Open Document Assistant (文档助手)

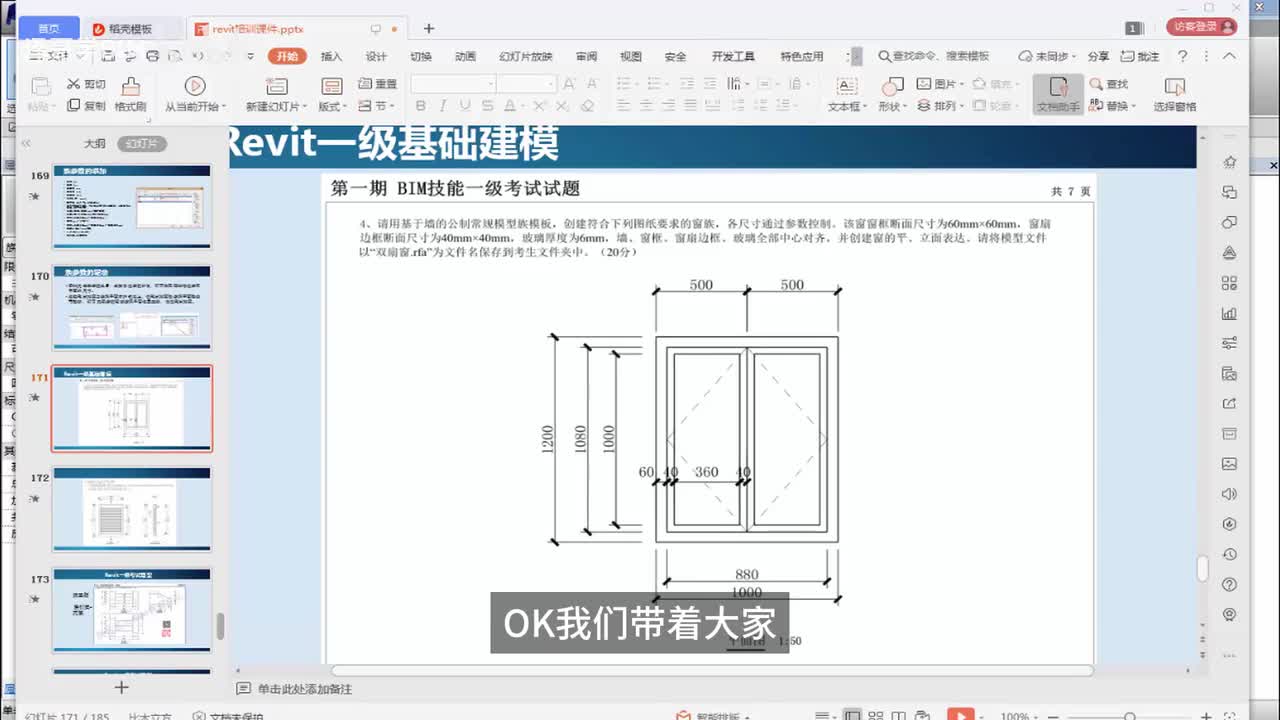[x=1058, y=94]
